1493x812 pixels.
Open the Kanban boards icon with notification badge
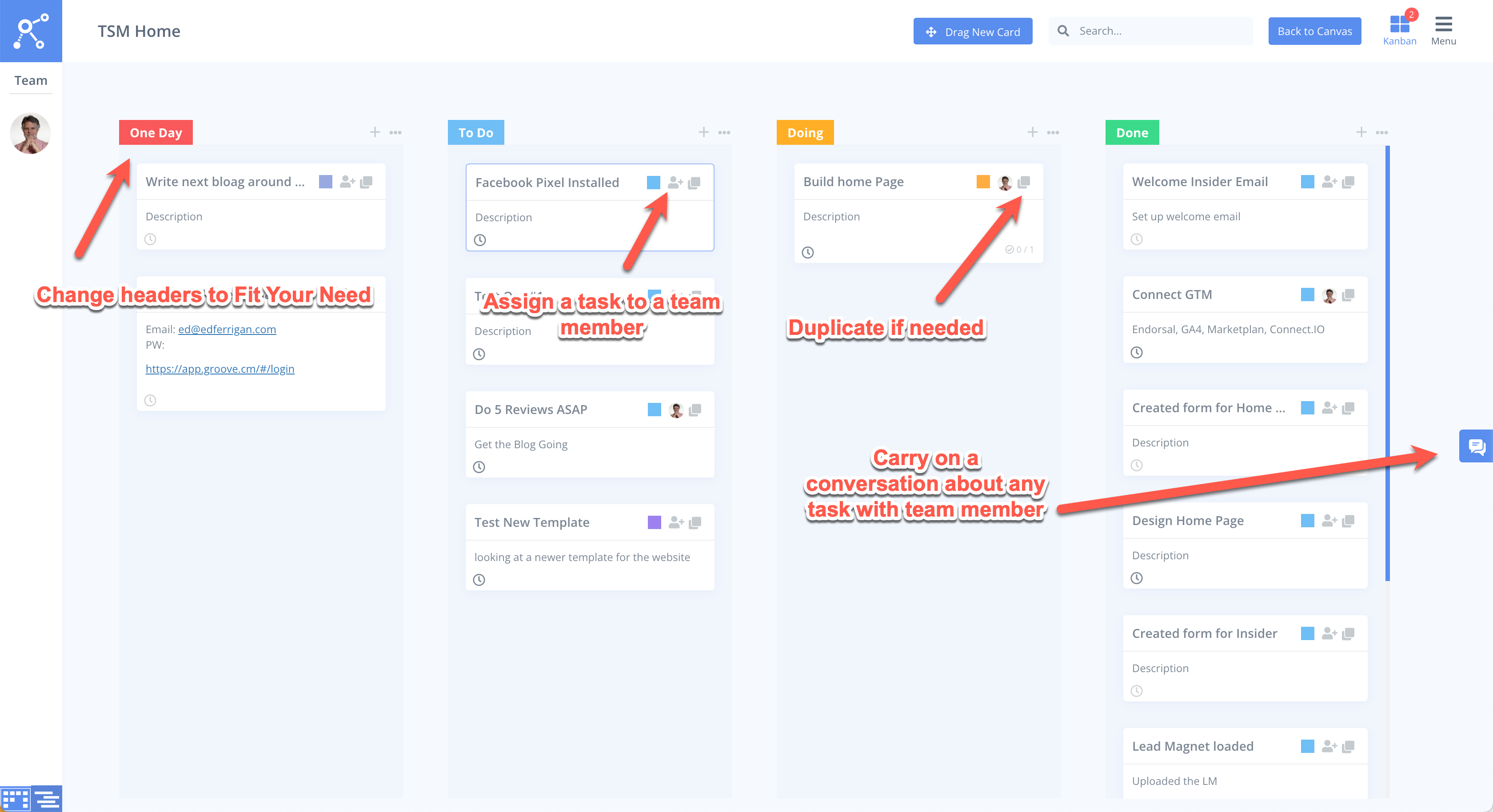1400,24
